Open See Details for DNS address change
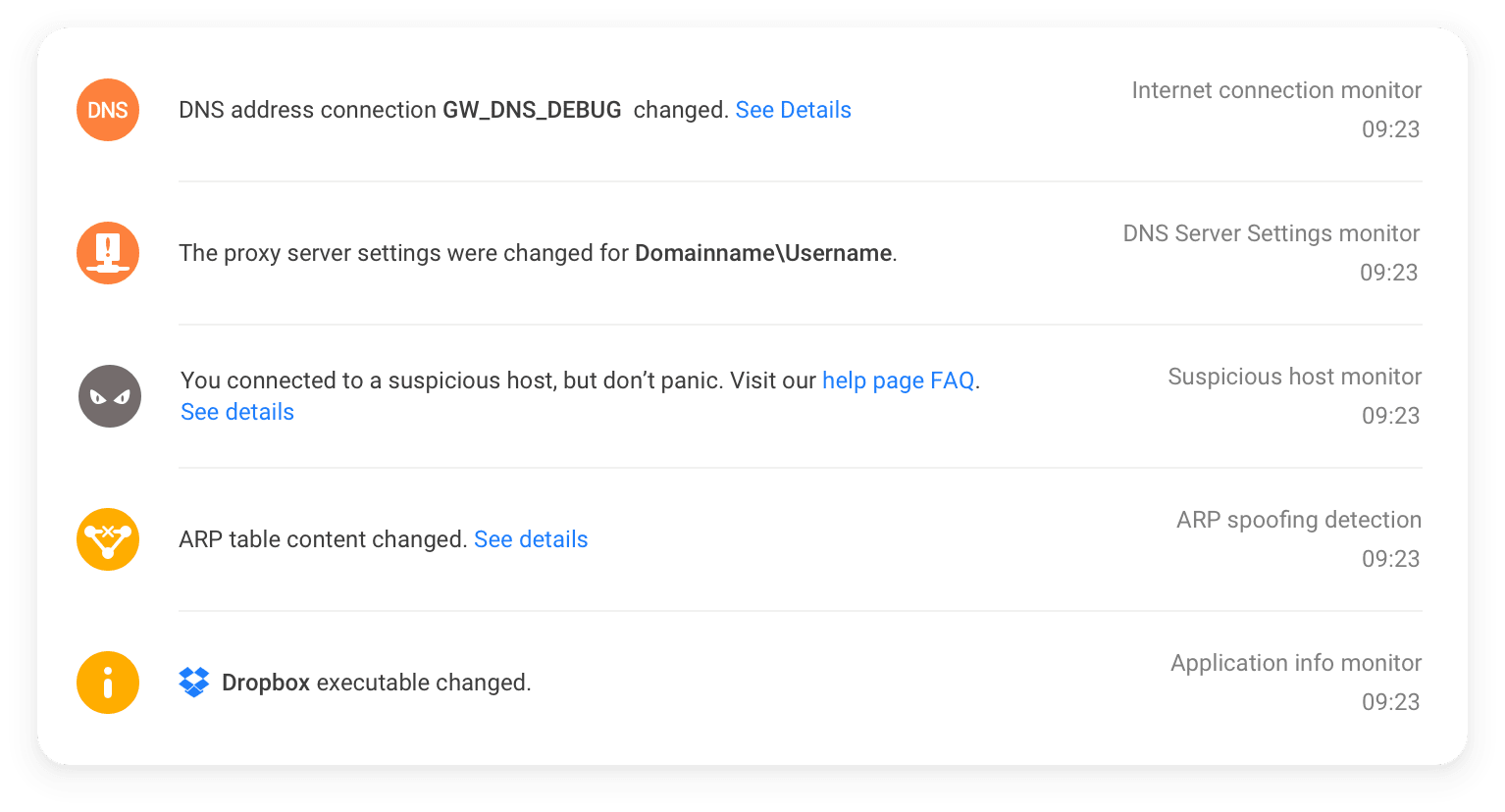Viewport: 1505px width, 812px height. coord(794,110)
